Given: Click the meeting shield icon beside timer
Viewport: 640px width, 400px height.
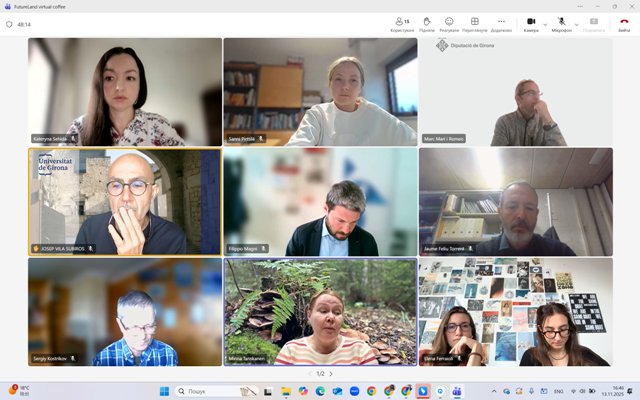Looking at the screenshot, I should click(9, 24).
